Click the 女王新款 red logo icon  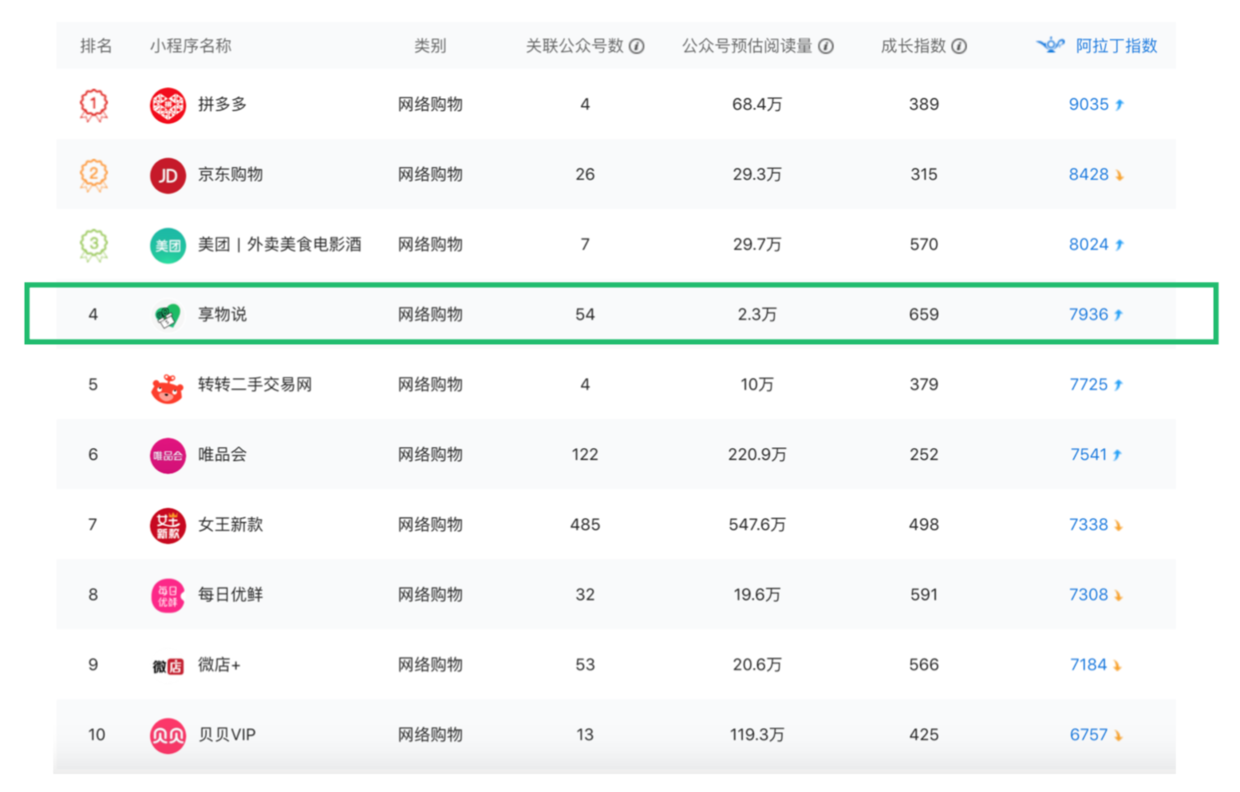[x=168, y=525]
